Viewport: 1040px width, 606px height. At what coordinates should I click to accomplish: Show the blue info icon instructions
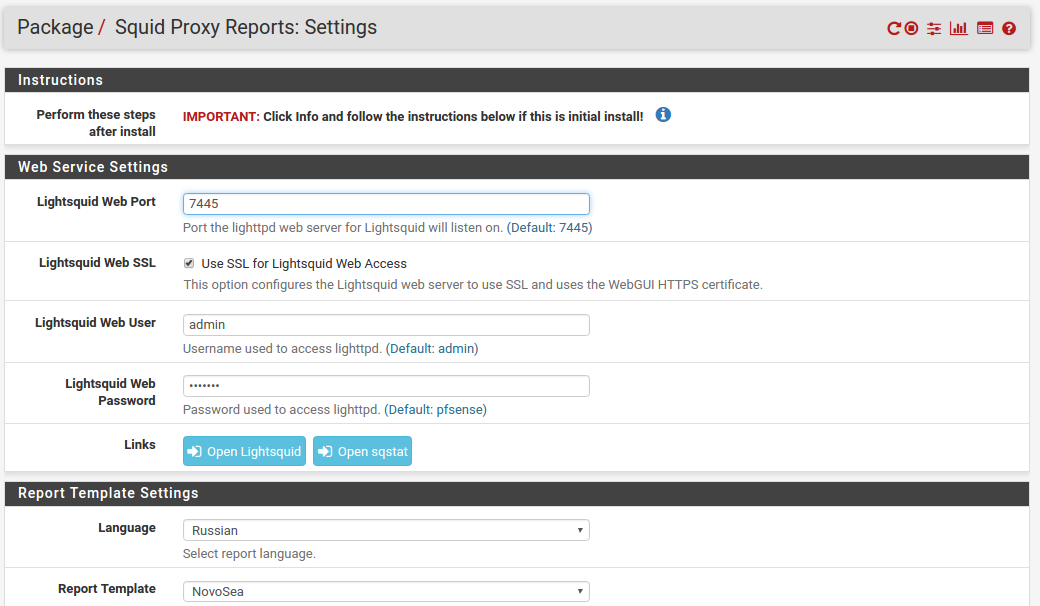[663, 115]
